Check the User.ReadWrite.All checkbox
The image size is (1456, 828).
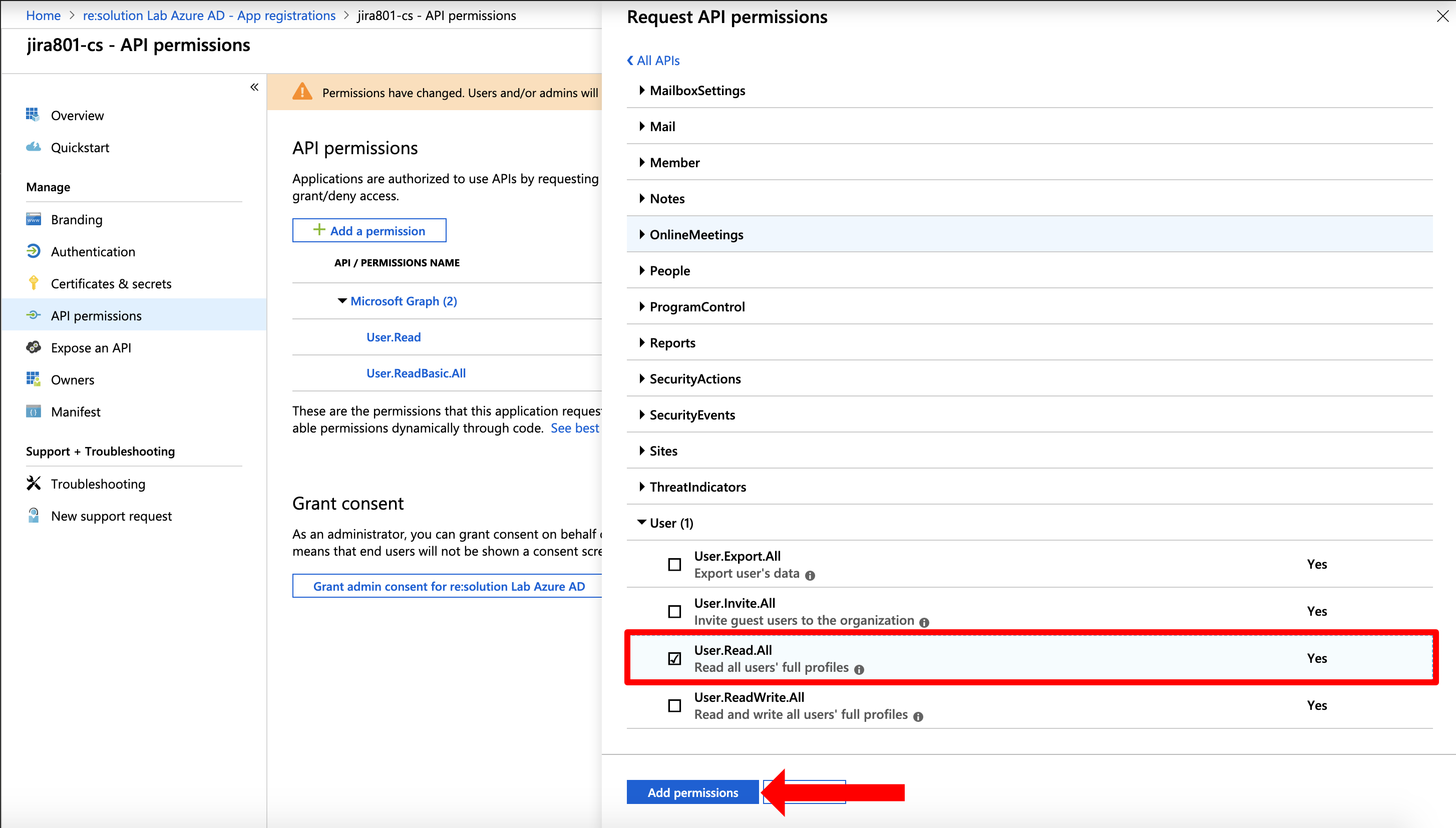point(674,705)
